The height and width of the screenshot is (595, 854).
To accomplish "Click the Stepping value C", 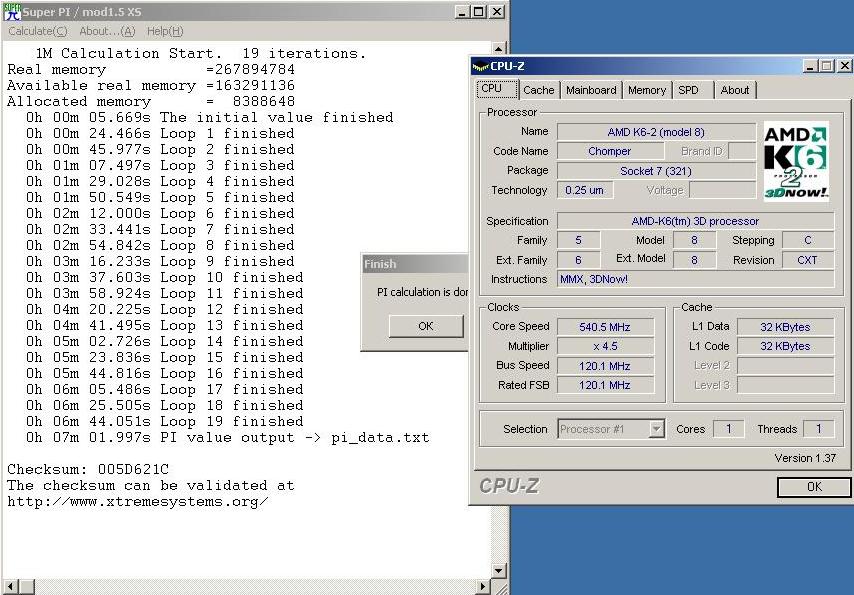I will pos(808,240).
